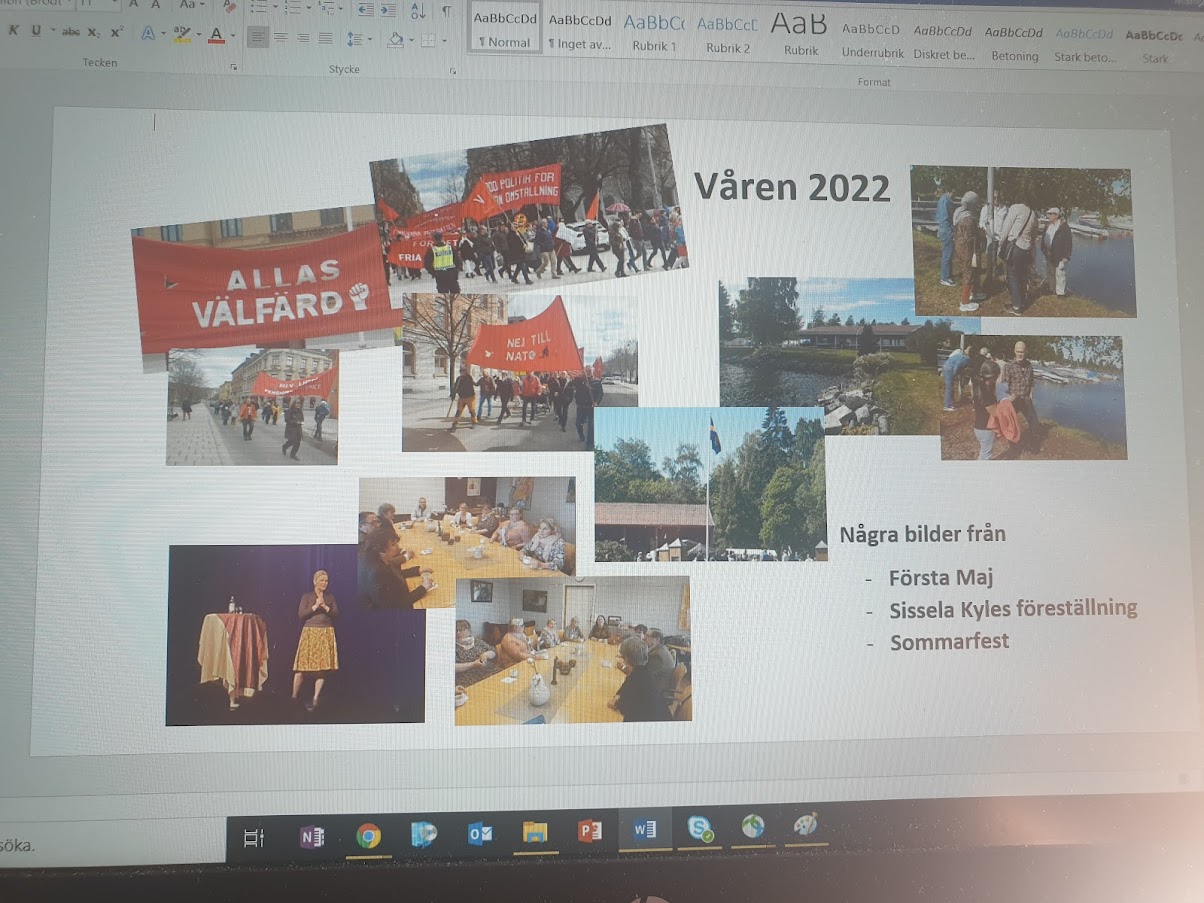The height and width of the screenshot is (903, 1204).
Task: Switch to Outlook in the taskbar
Action: point(479,832)
